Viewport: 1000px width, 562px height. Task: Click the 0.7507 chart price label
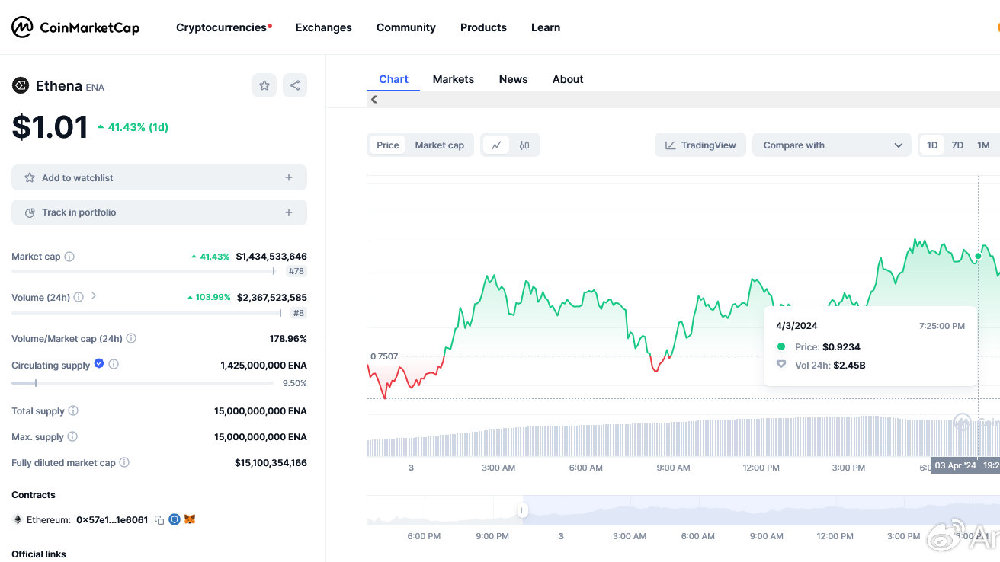(384, 356)
